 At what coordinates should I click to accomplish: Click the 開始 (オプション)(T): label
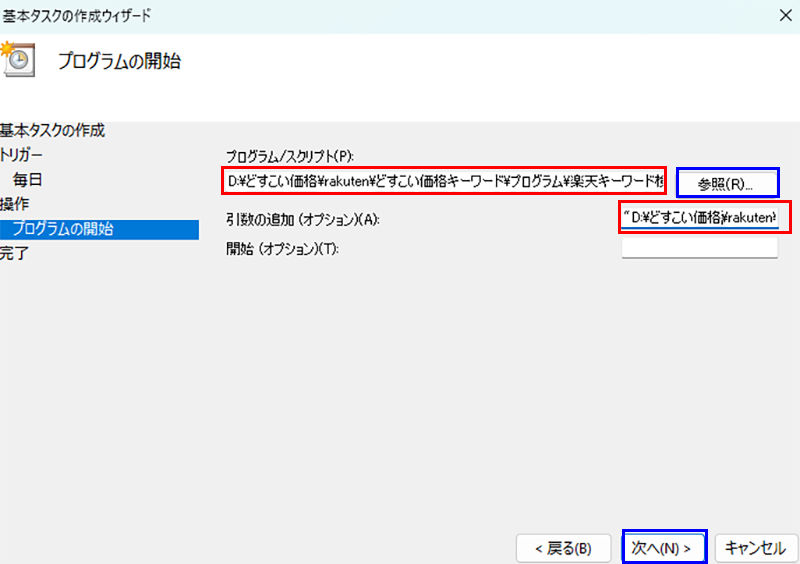click(x=282, y=249)
